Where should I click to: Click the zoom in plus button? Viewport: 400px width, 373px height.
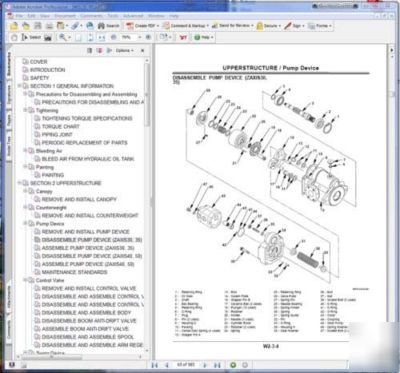148,37
